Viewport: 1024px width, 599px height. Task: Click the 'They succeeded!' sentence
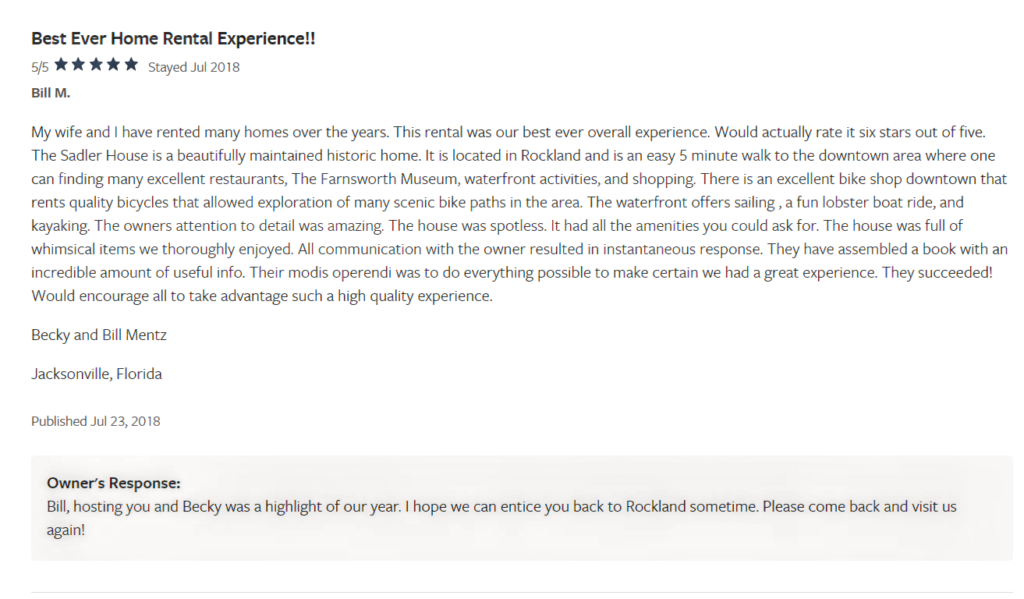[x=937, y=272]
